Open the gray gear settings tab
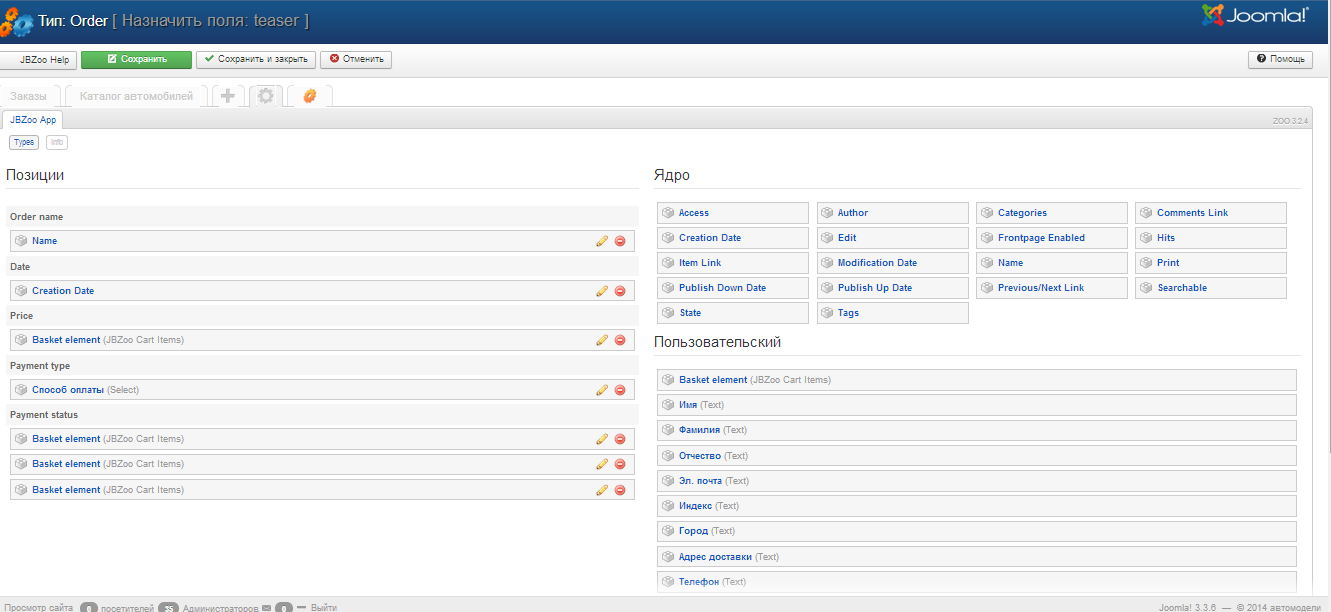This screenshot has height=612, width=1331. click(265, 96)
